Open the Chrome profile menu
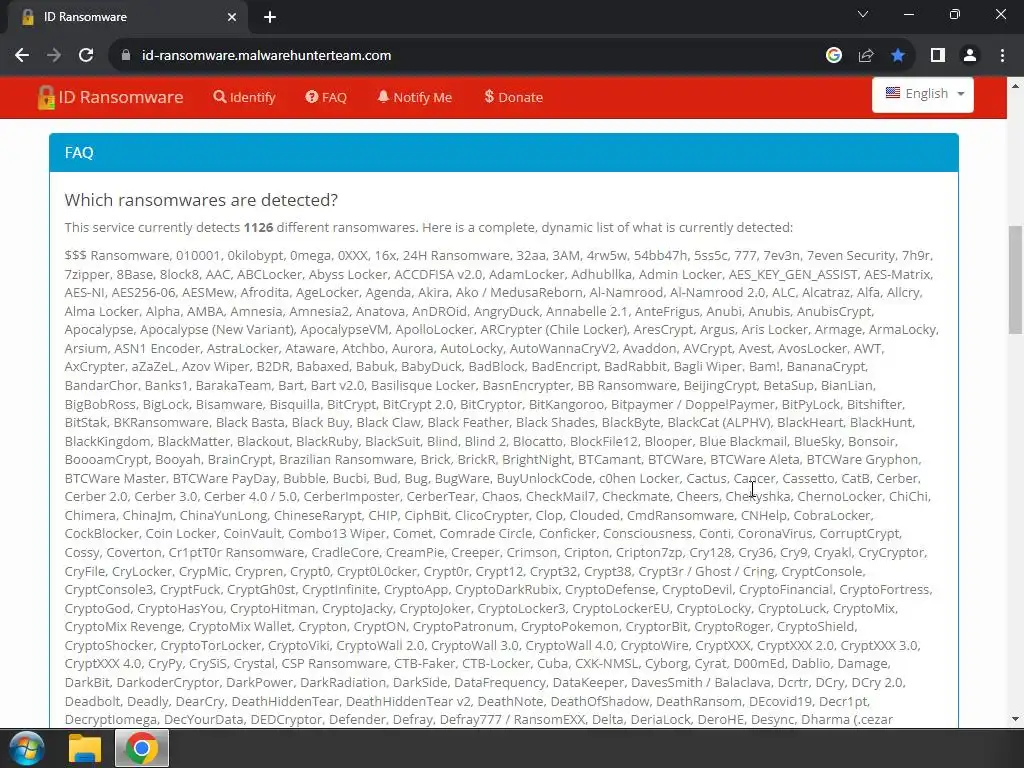The height and width of the screenshot is (768, 1024). (970, 56)
